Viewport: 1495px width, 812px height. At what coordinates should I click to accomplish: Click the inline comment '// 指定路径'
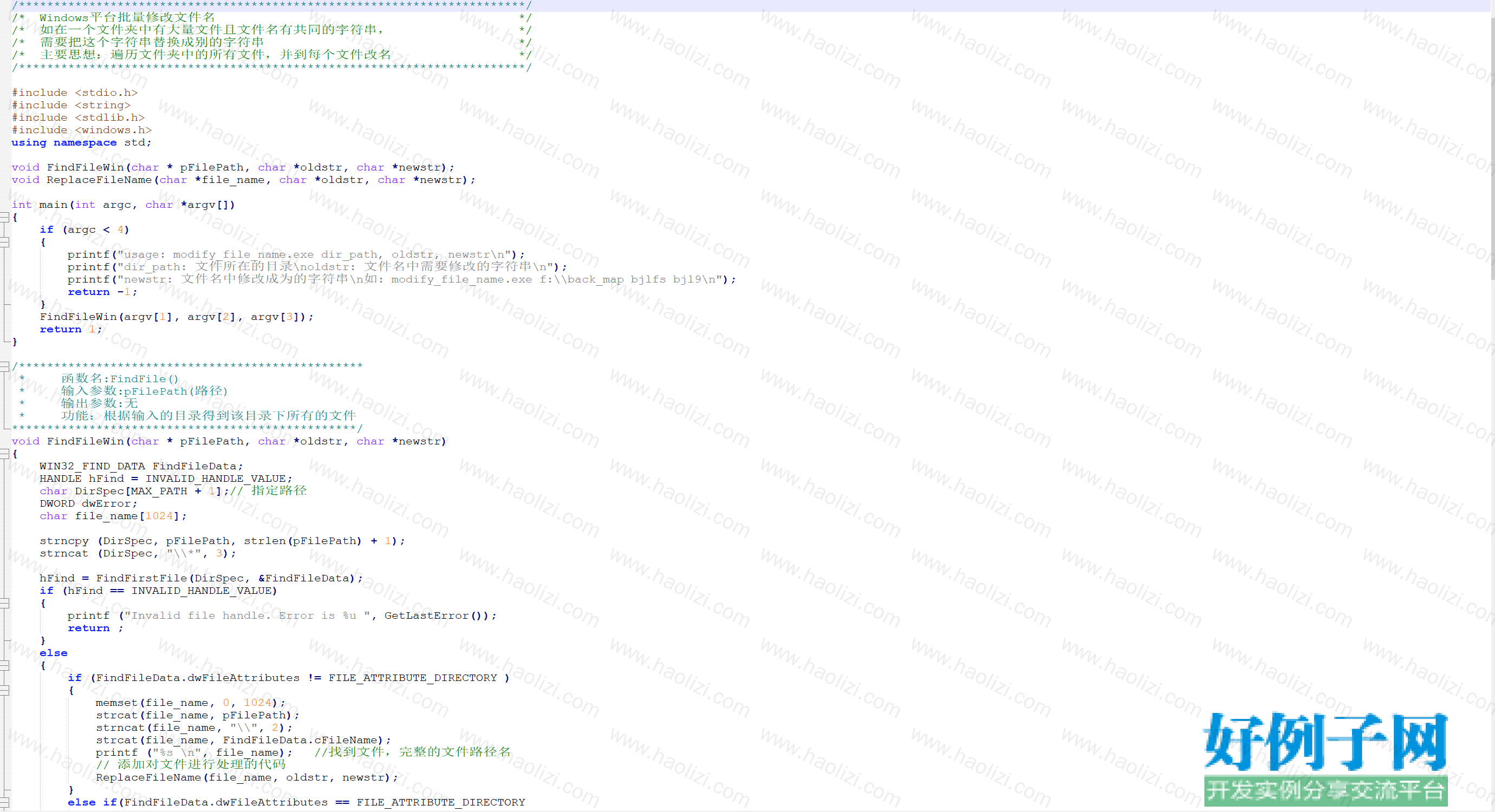coord(269,490)
